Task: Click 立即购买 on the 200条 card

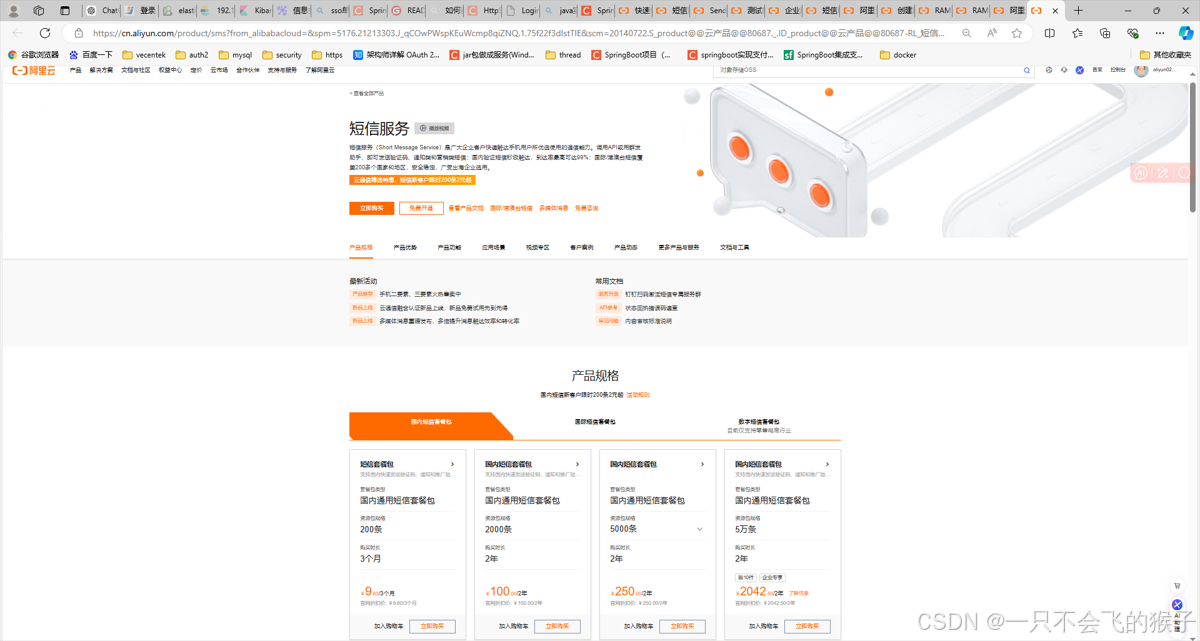Action: [x=432, y=626]
